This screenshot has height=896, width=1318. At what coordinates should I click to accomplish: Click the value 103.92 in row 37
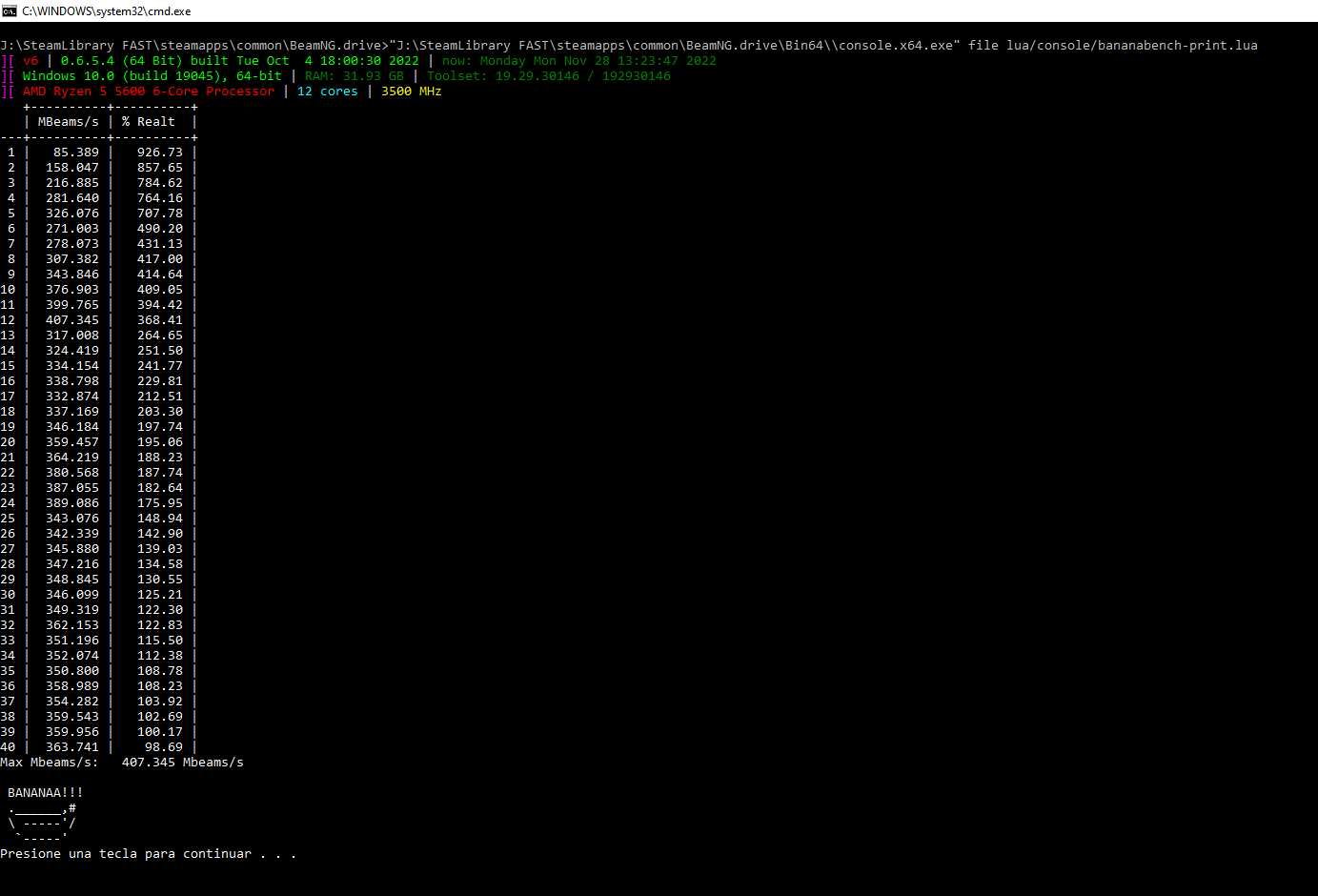(160, 702)
